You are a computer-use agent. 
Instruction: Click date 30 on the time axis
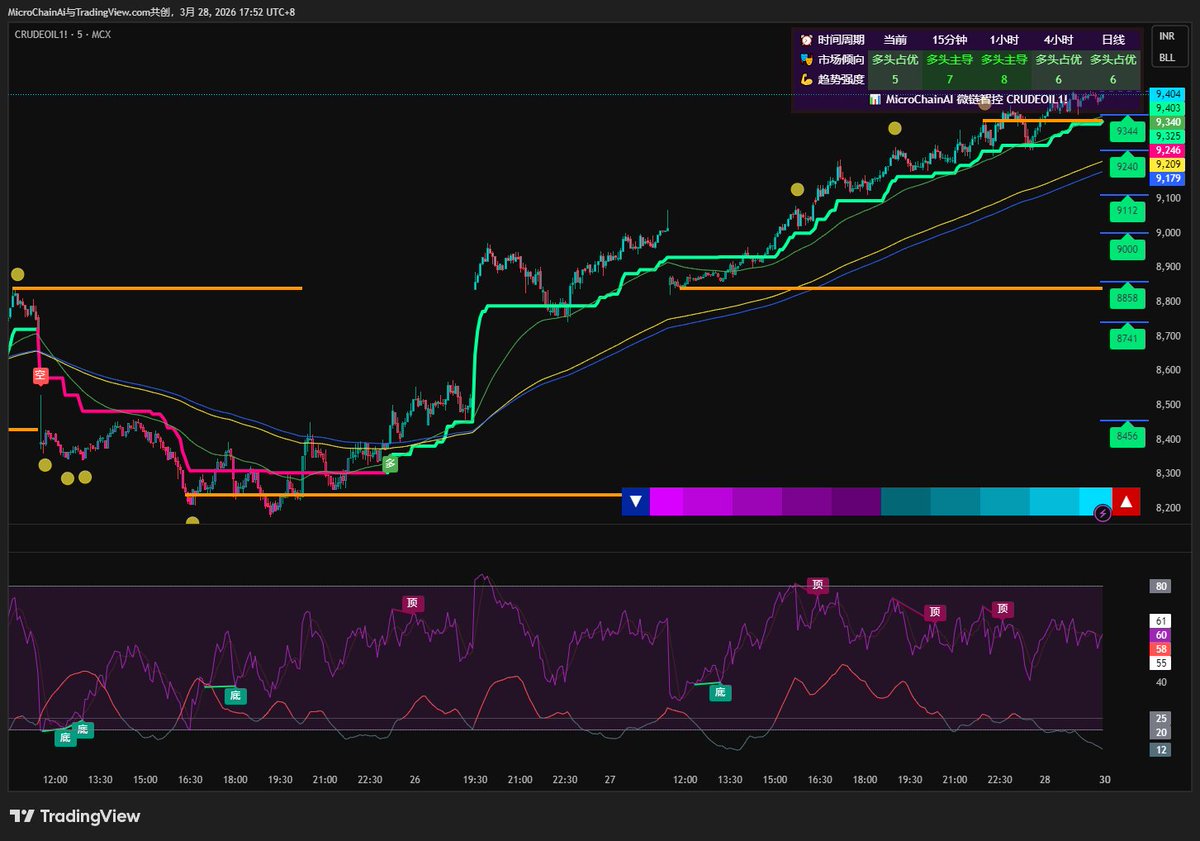point(1107,780)
